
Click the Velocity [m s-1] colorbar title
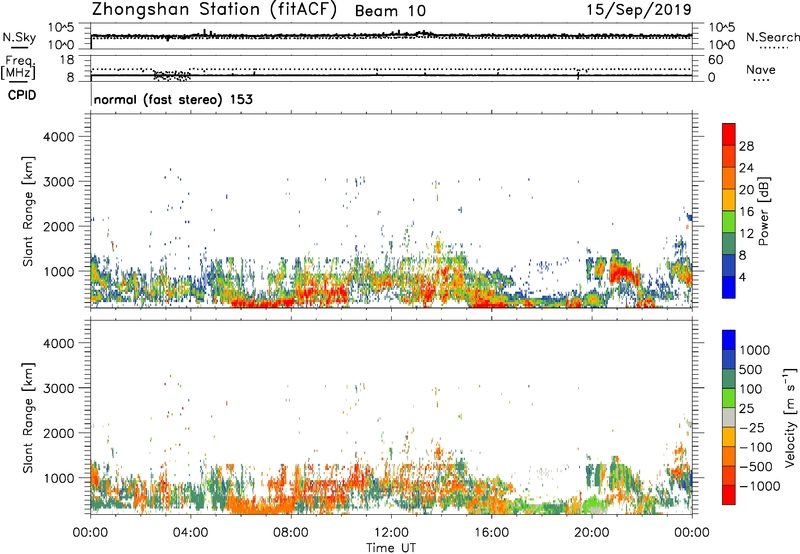790,417
